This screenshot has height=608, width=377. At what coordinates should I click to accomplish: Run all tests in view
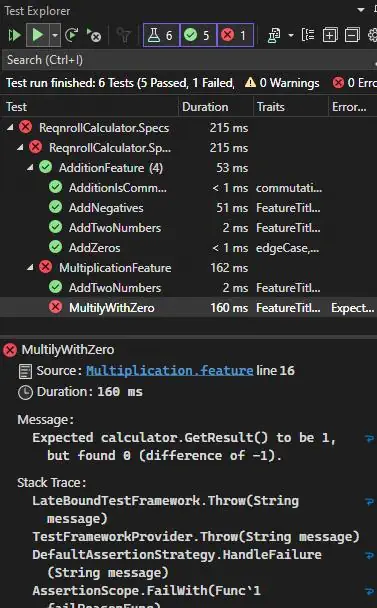15,35
